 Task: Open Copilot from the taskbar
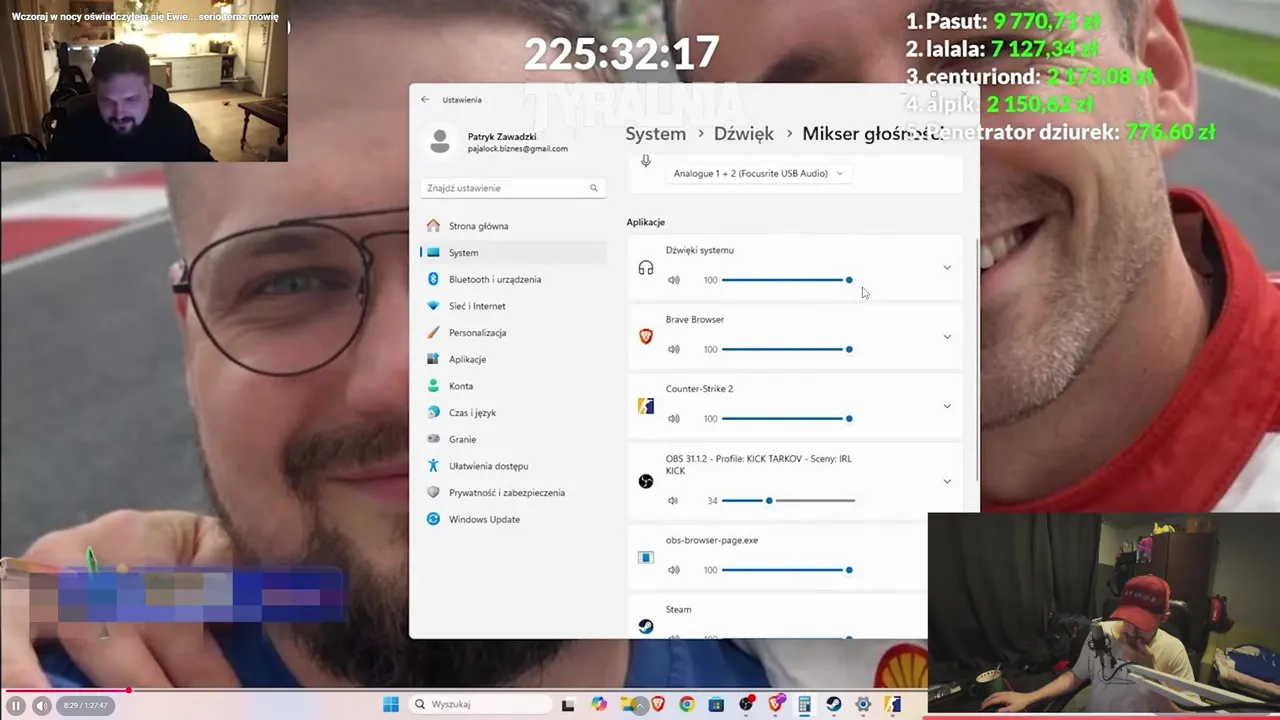tap(599, 704)
